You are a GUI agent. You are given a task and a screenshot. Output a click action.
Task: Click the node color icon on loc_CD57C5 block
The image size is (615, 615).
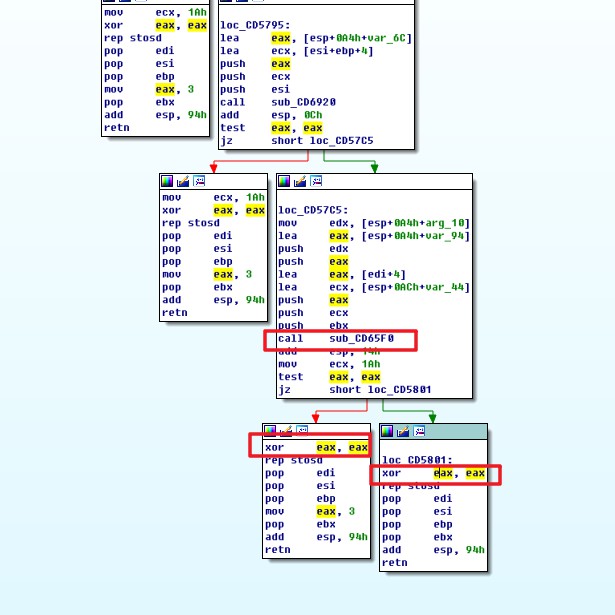(284, 181)
